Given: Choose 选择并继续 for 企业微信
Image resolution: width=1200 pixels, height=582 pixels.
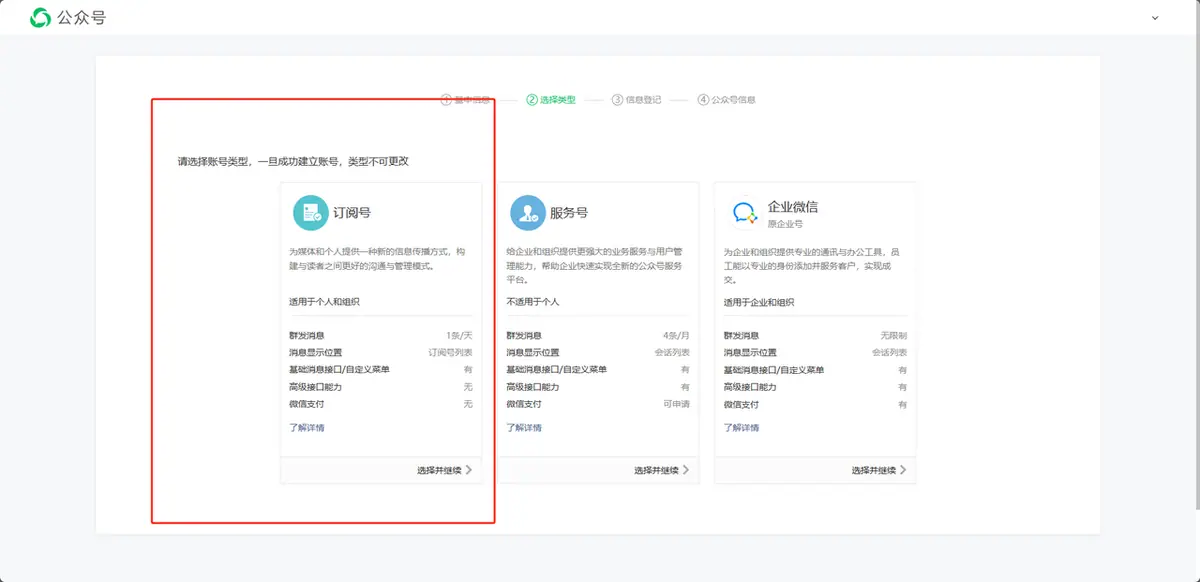Looking at the screenshot, I should (879, 470).
